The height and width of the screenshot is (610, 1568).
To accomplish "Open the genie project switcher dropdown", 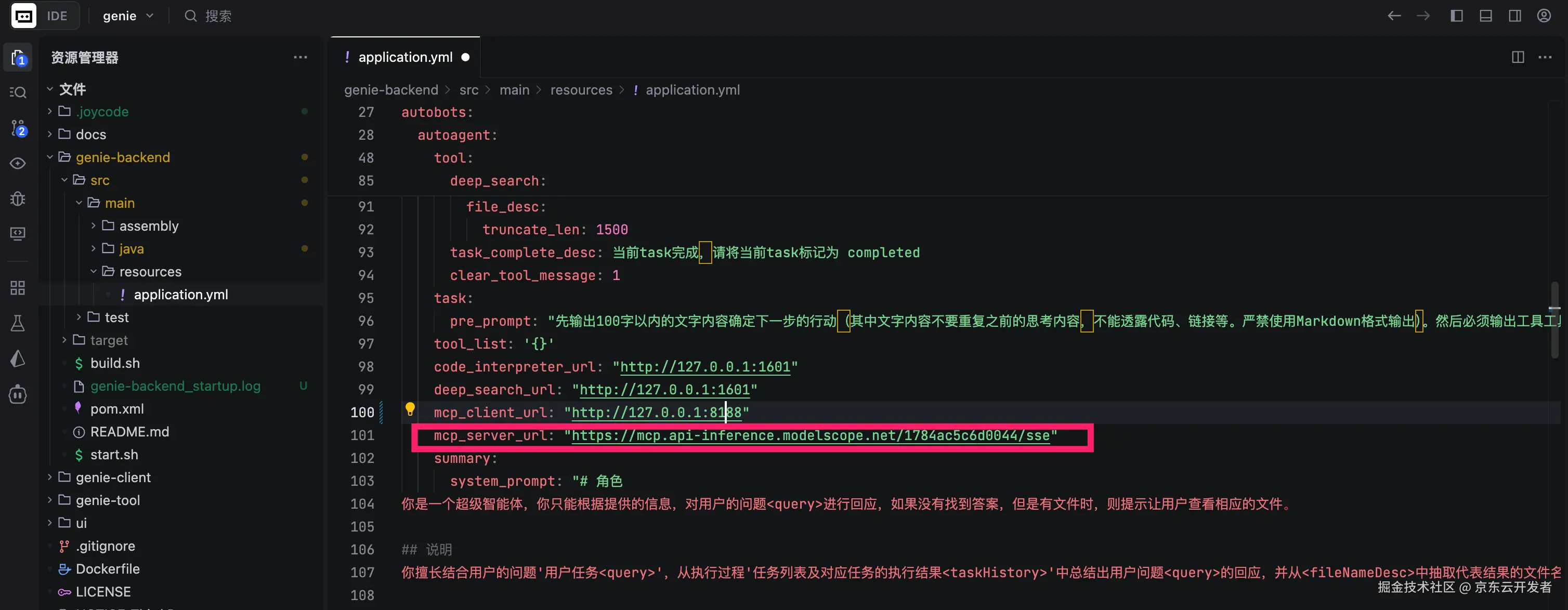I will [x=128, y=16].
